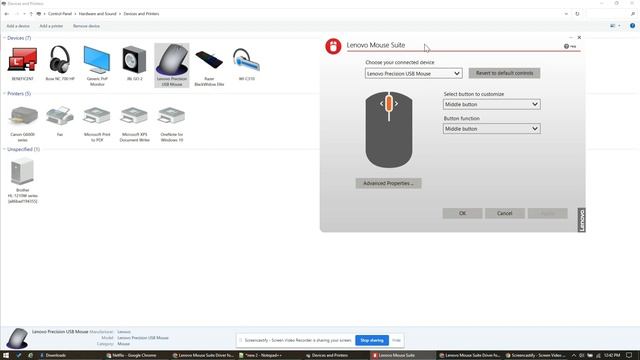The width and height of the screenshot is (640, 360).
Task: Switch to Screencastify taskbar item
Action: pos(535,356)
